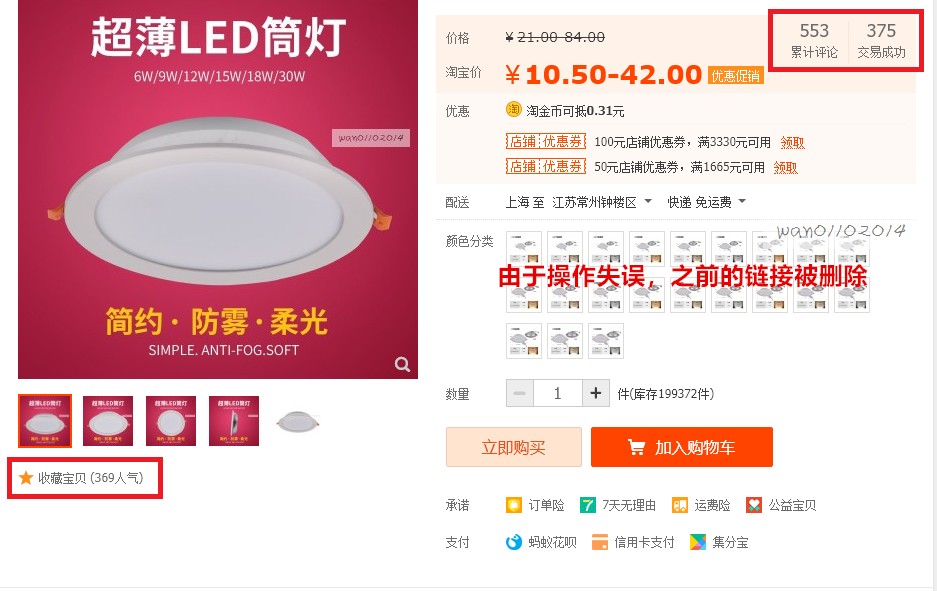Click the shipping insurance icon
937x591 pixels.
pos(680,505)
